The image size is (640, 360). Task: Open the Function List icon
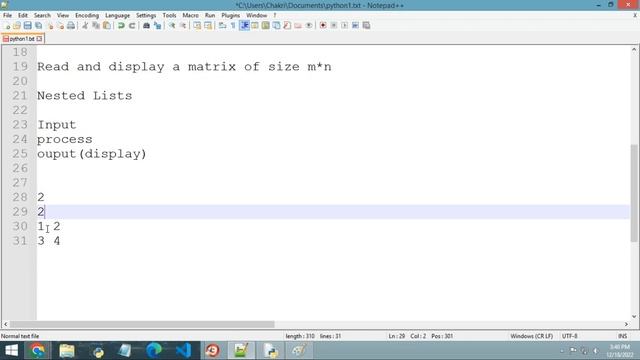287,26
